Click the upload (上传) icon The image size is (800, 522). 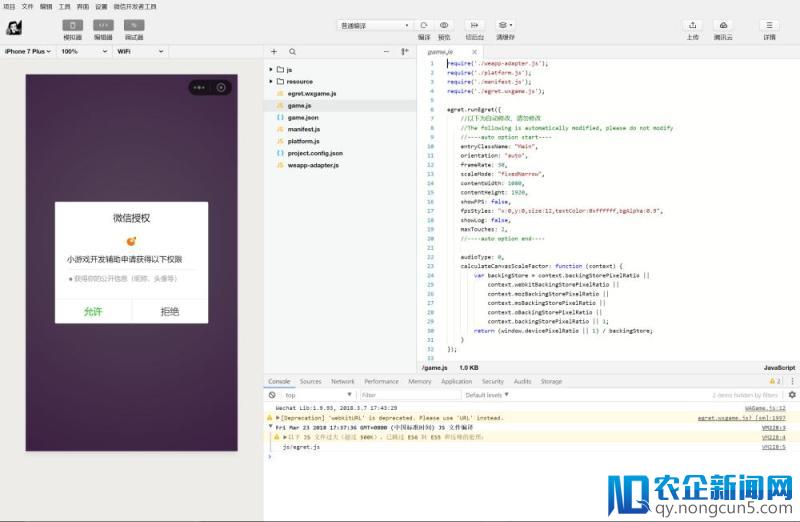coord(692,25)
